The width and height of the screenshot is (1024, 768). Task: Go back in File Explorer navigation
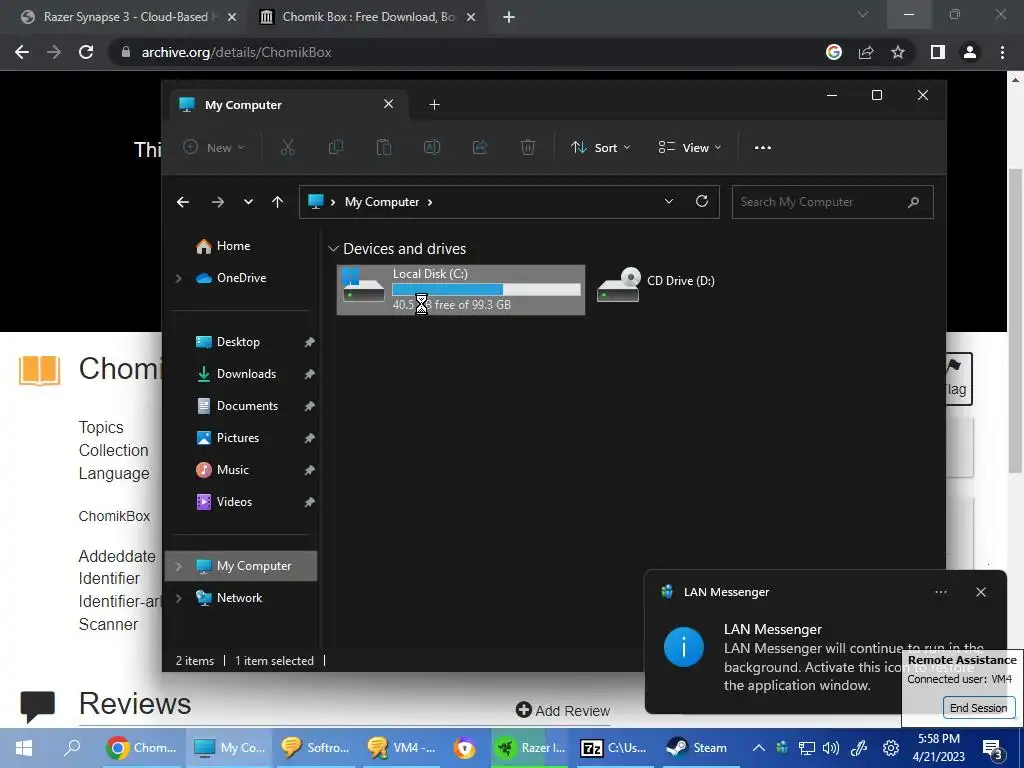coord(183,202)
